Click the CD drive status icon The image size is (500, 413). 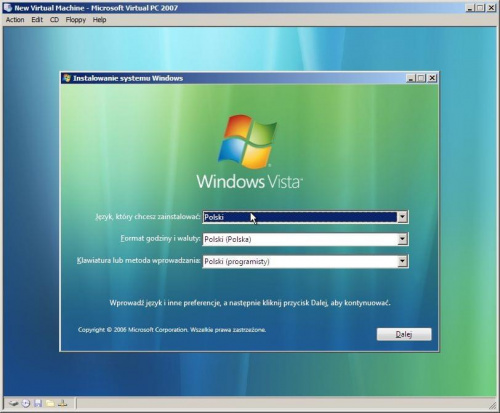[x=26, y=404]
